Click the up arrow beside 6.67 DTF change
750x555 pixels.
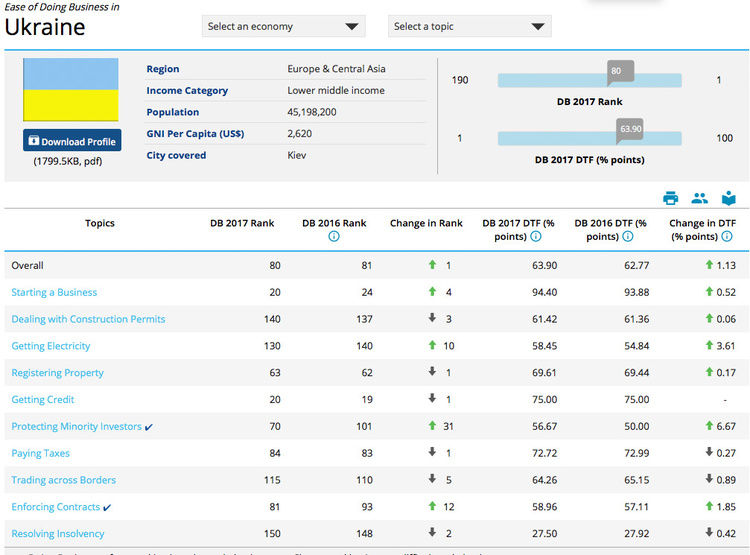(x=709, y=425)
